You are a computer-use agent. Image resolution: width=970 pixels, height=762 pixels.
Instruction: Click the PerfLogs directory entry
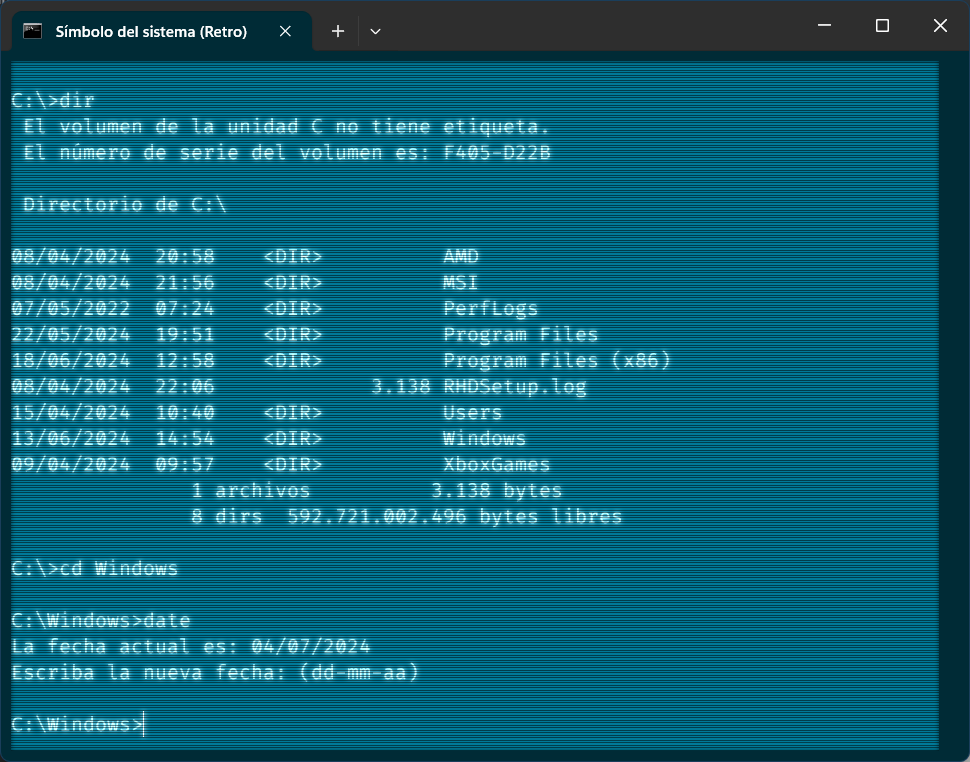coord(490,308)
